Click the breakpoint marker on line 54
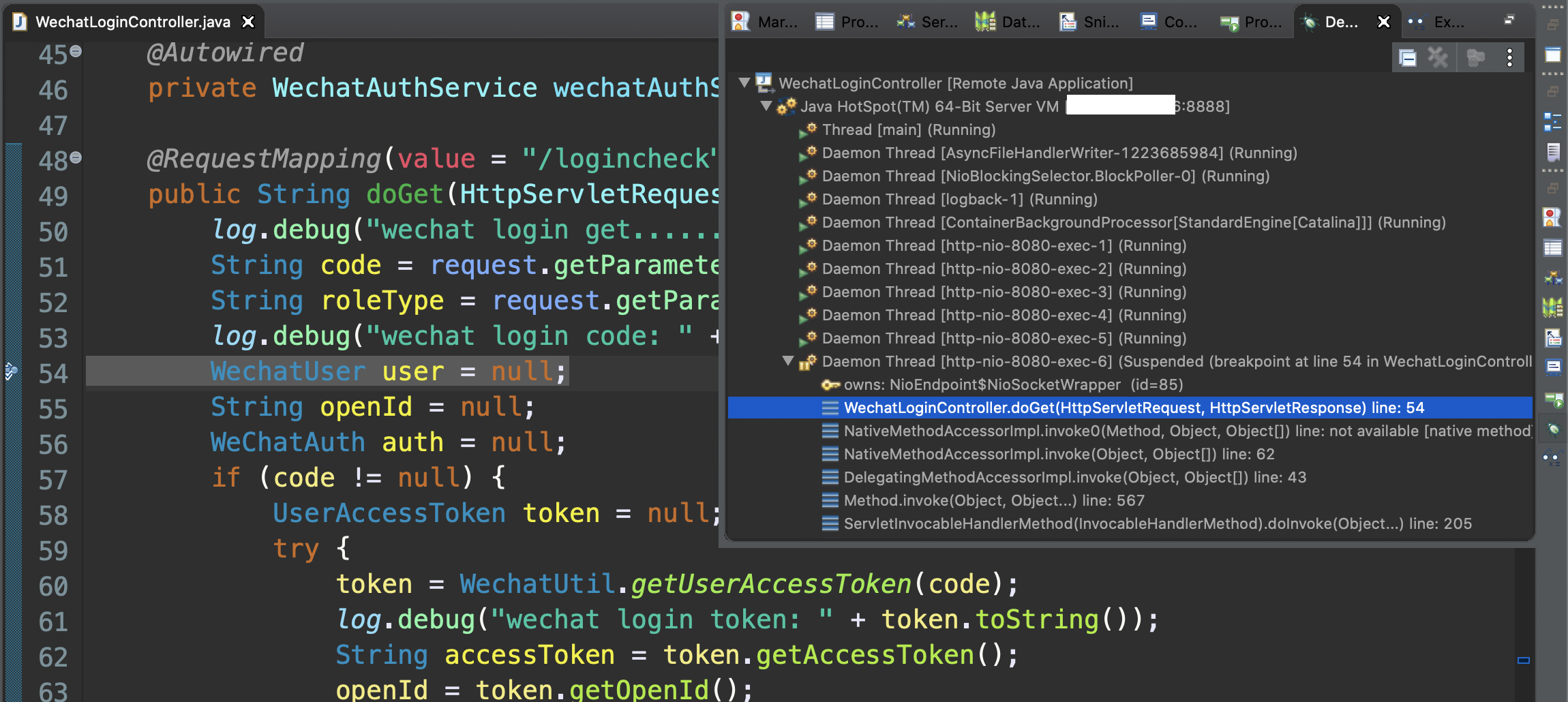Screen dimensions: 1568x702 click(12, 371)
